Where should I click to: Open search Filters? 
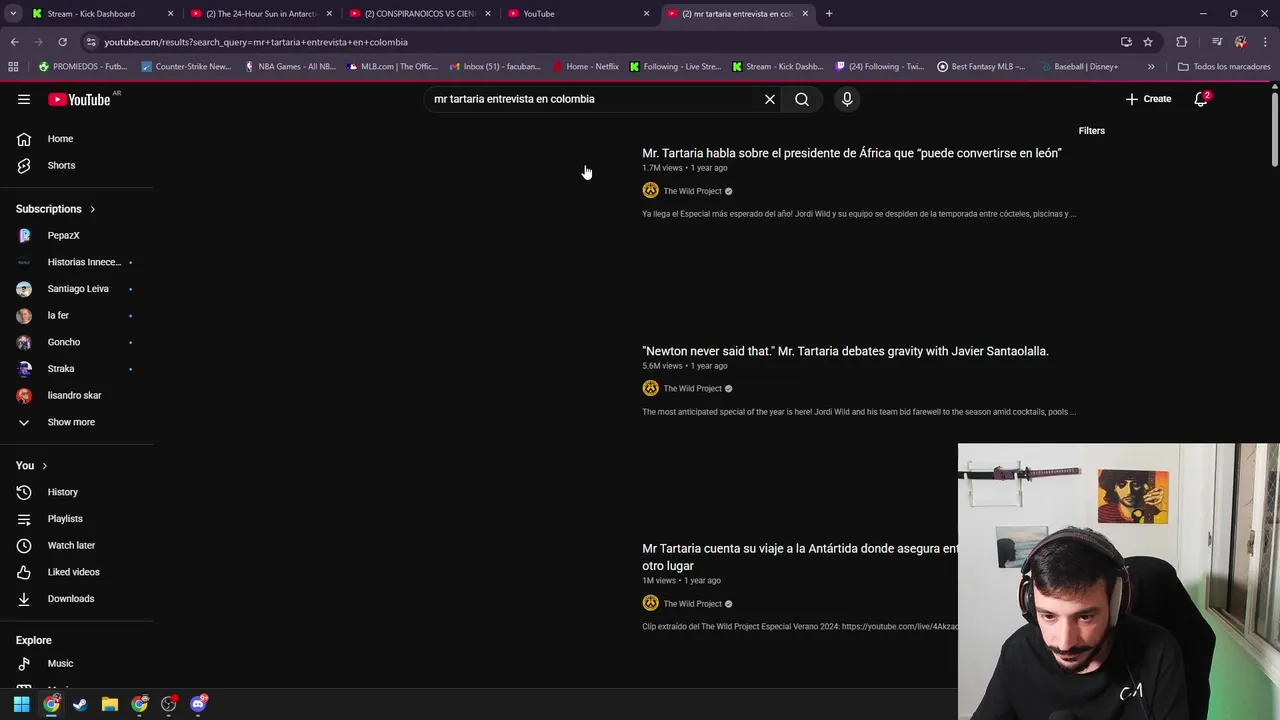[x=1092, y=131]
